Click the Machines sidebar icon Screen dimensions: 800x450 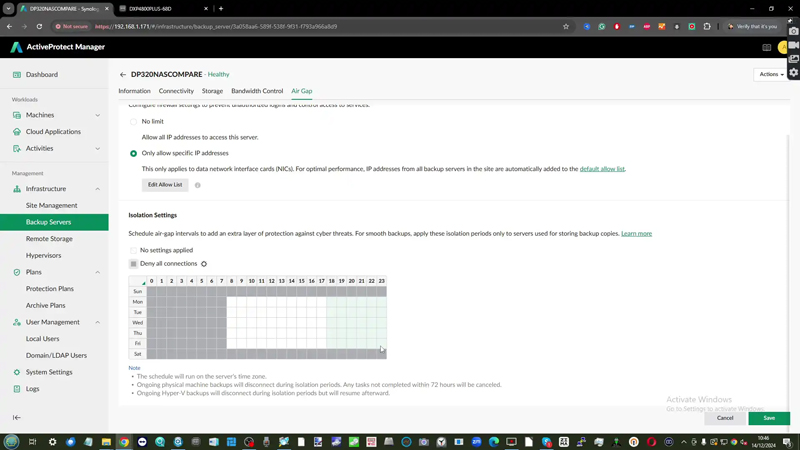pos(17,115)
